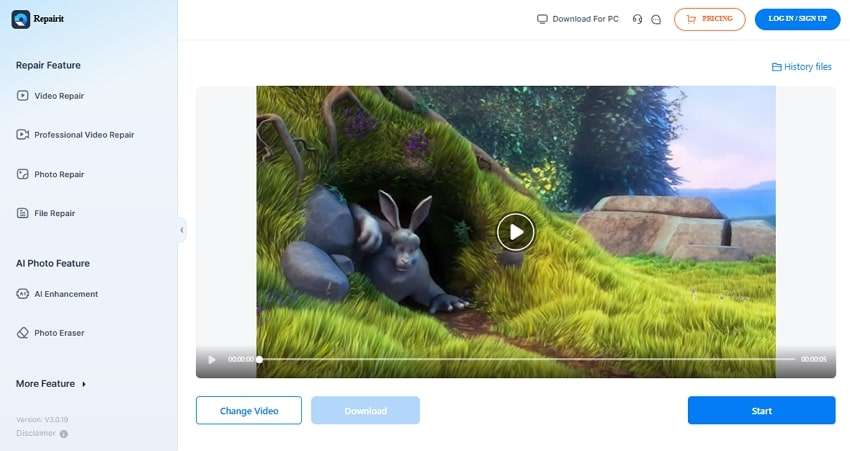
Task: Click the AI Photo Feature heading
Action: (x=53, y=263)
